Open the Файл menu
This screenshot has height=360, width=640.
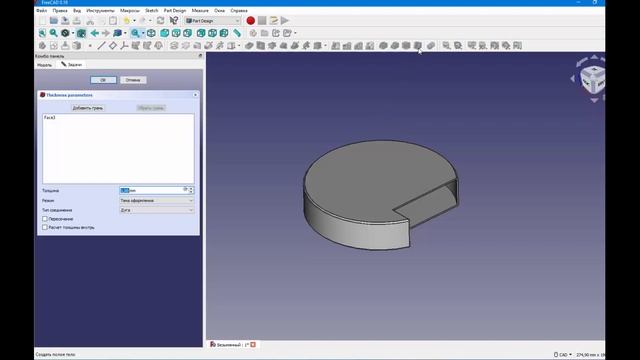(42, 11)
